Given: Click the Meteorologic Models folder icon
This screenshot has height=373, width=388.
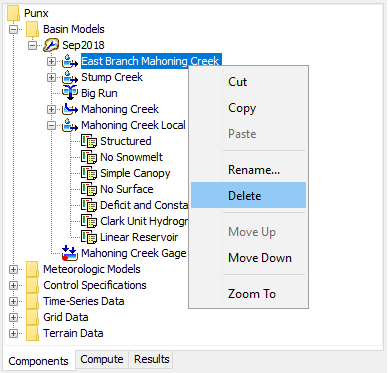Looking at the screenshot, I should coord(32,269).
